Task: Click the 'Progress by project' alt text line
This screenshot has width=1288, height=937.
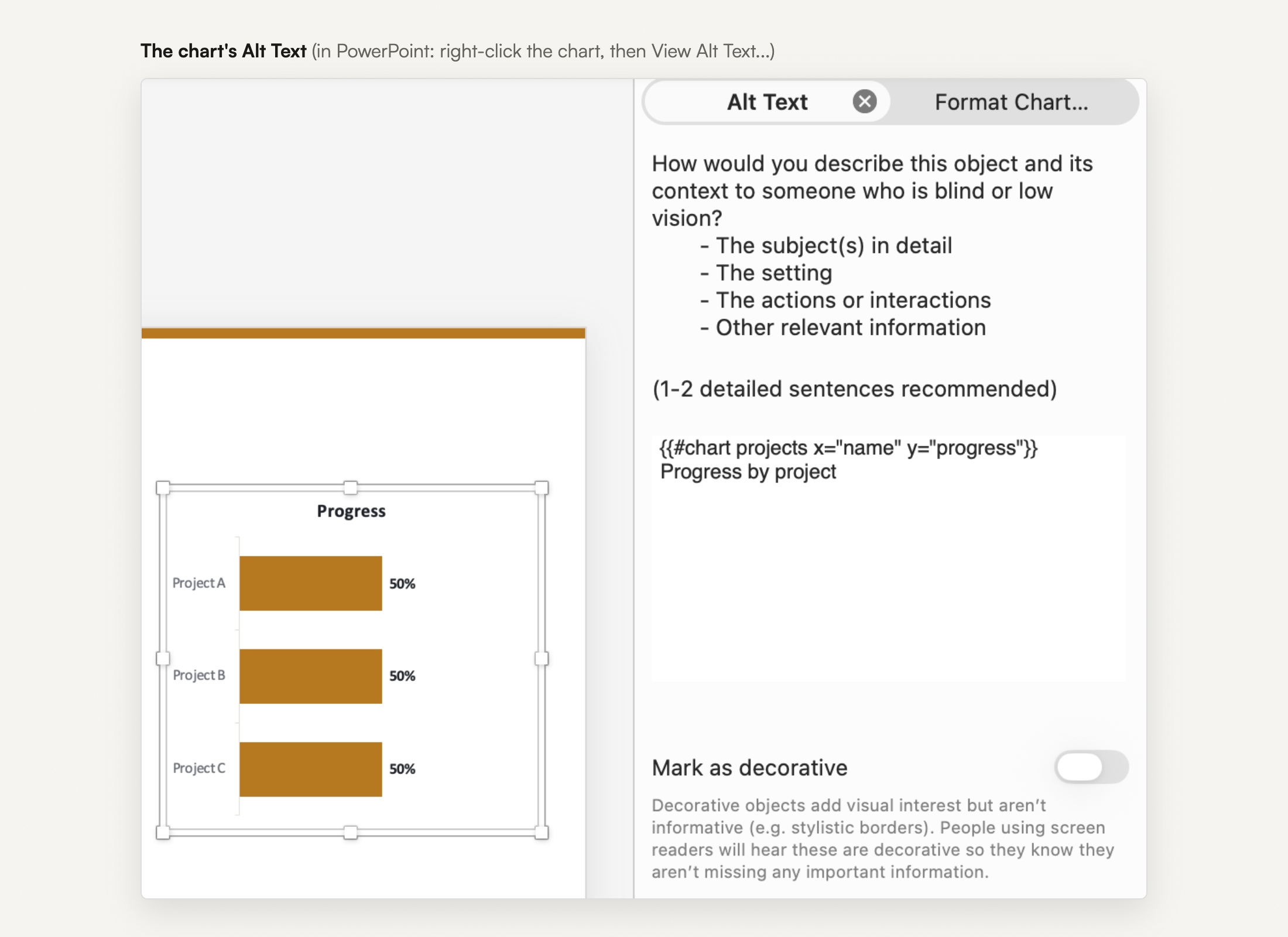Action: point(748,472)
